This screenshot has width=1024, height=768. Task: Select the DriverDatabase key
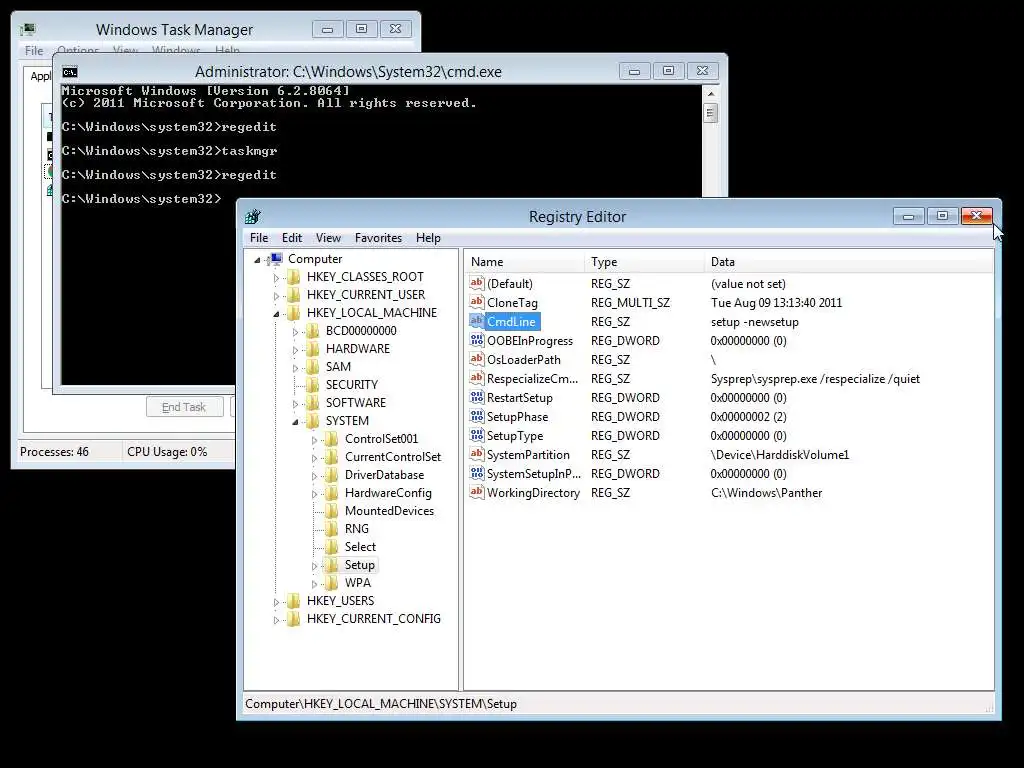click(384, 475)
